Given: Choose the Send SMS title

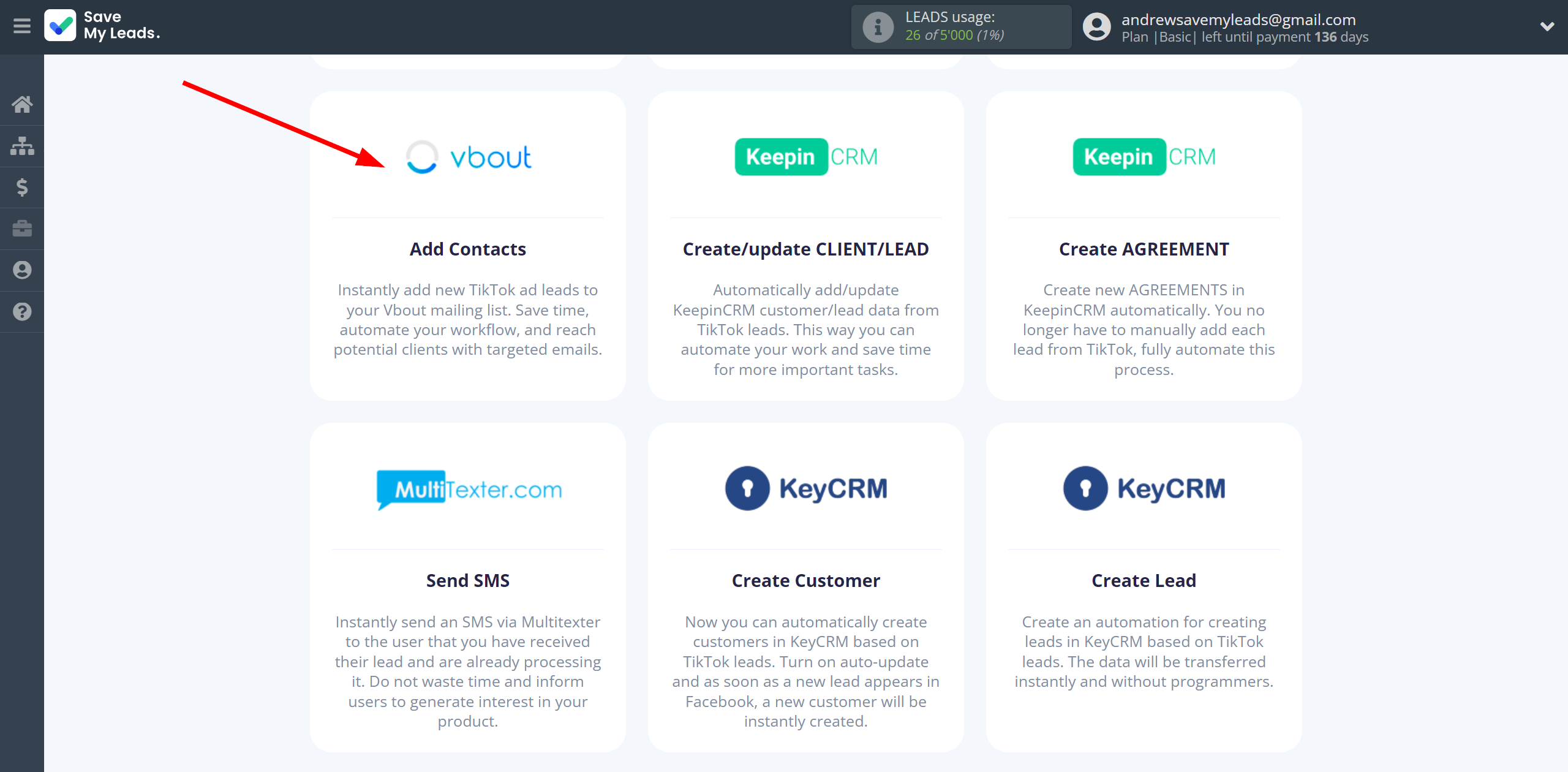Looking at the screenshot, I should pos(468,581).
